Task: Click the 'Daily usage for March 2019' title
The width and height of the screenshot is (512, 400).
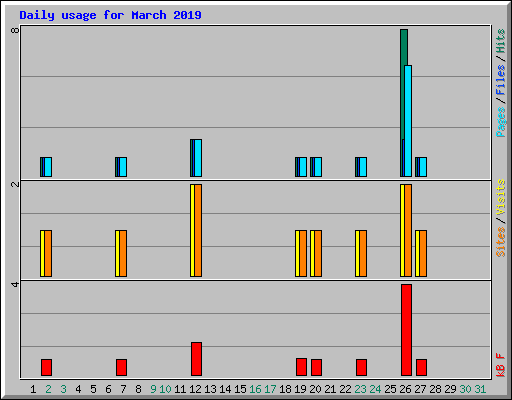Action: click(x=110, y=15)
